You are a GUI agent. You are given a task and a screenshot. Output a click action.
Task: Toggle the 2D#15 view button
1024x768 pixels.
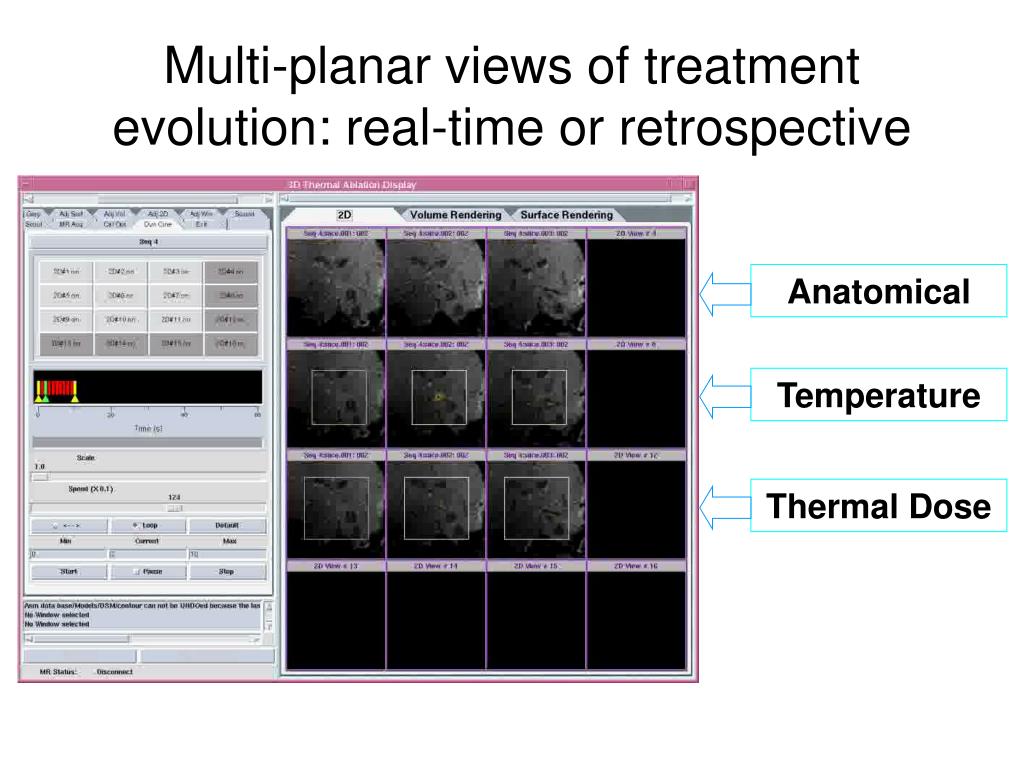pyautogui.click(x=176, y=344)
